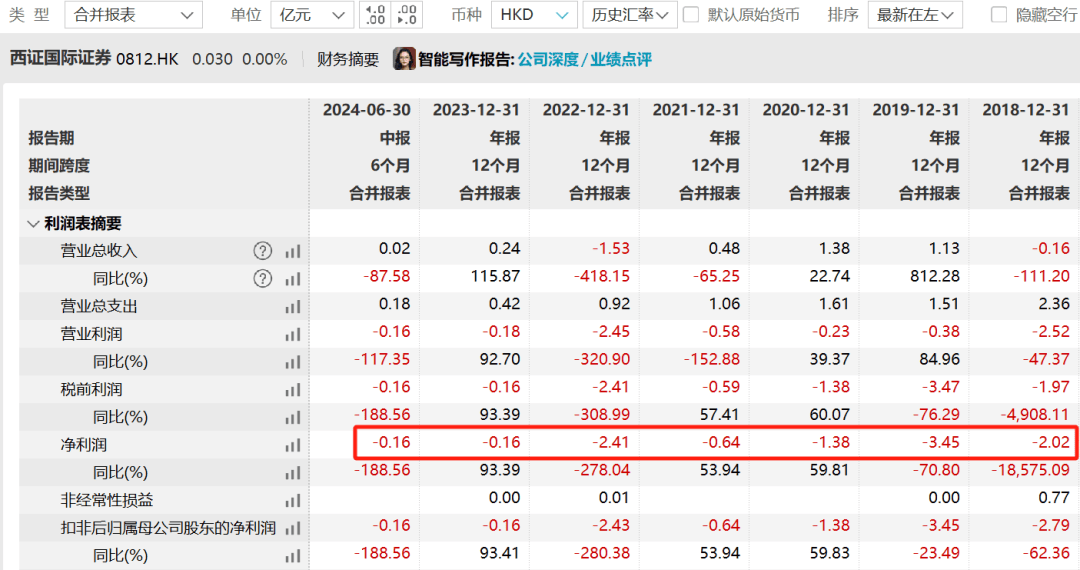Image resolution: width=1080 pixels, height=570 pixels.
Task: Click 2022 operating profit value -2.45
Action: [x=611, y=332]
